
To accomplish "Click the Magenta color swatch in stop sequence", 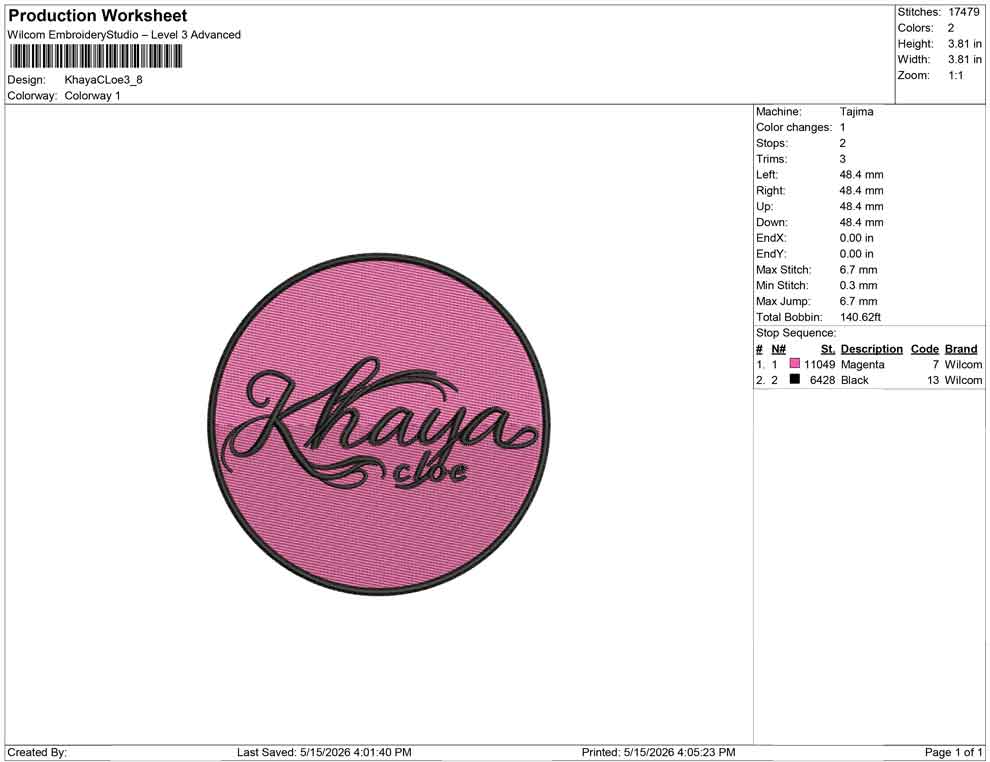I will tap(795, 364).
